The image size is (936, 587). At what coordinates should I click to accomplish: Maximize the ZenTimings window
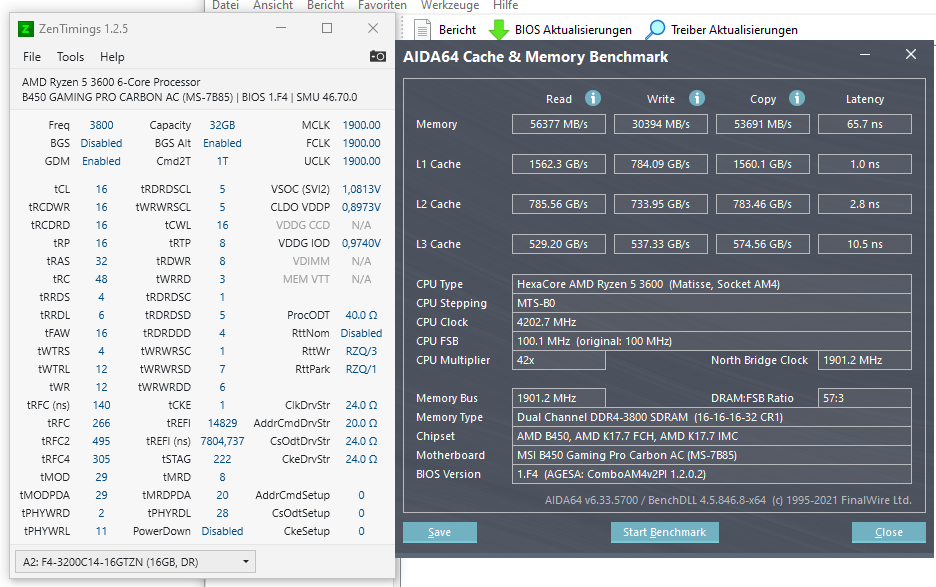(x=327, y=28)
